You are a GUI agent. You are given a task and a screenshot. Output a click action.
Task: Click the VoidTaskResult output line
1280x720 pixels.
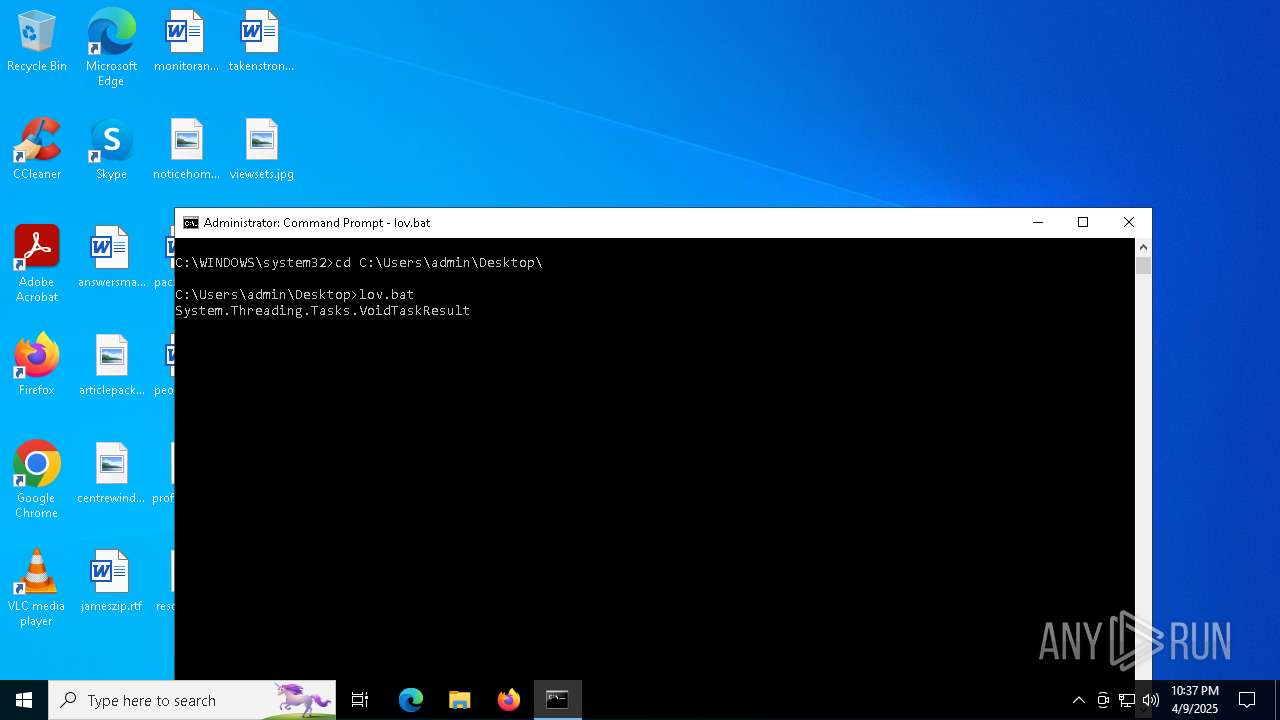pyautogui.click(x=322, y=311)
